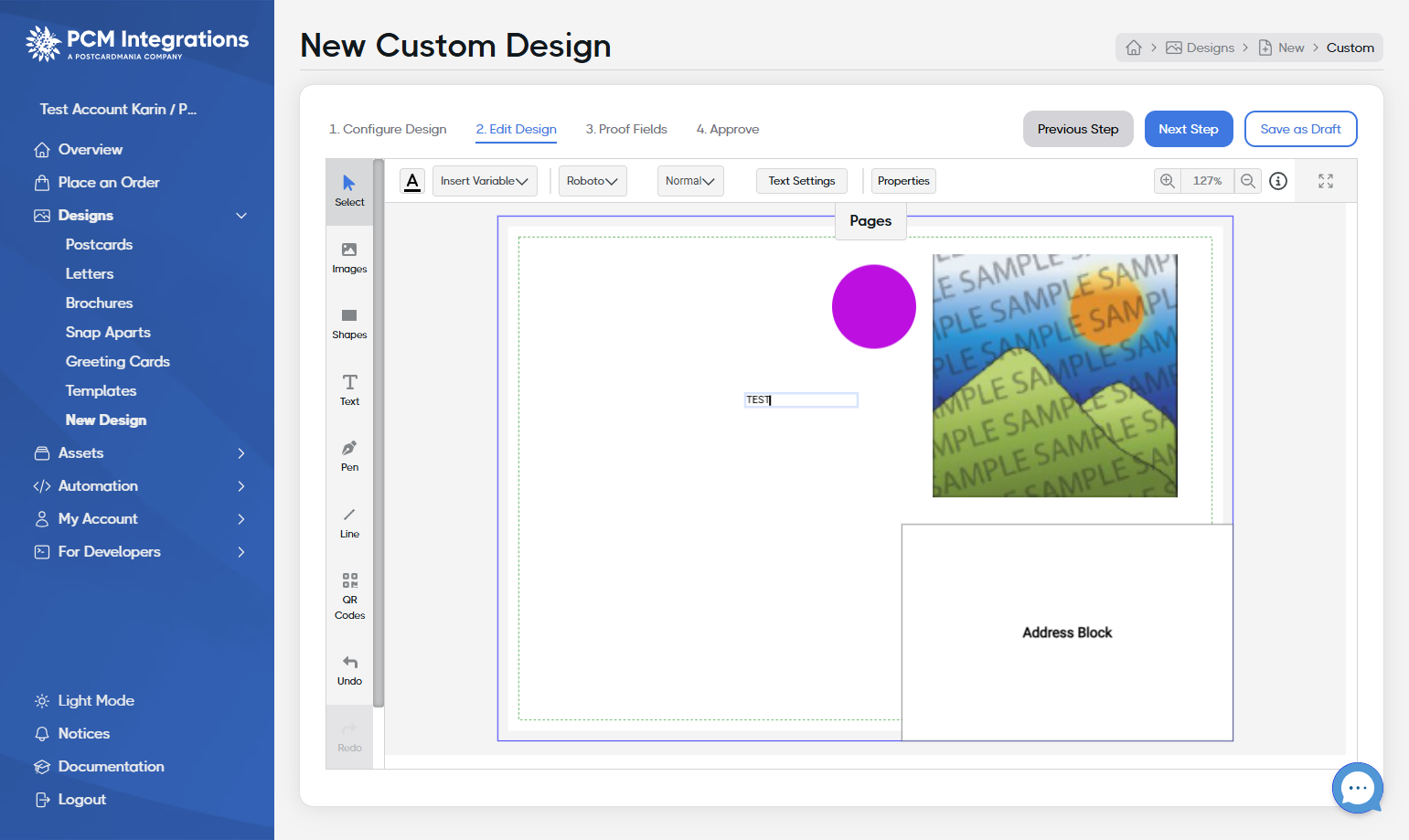Select the Images tool in the editor sidebar

coord(349,258)
